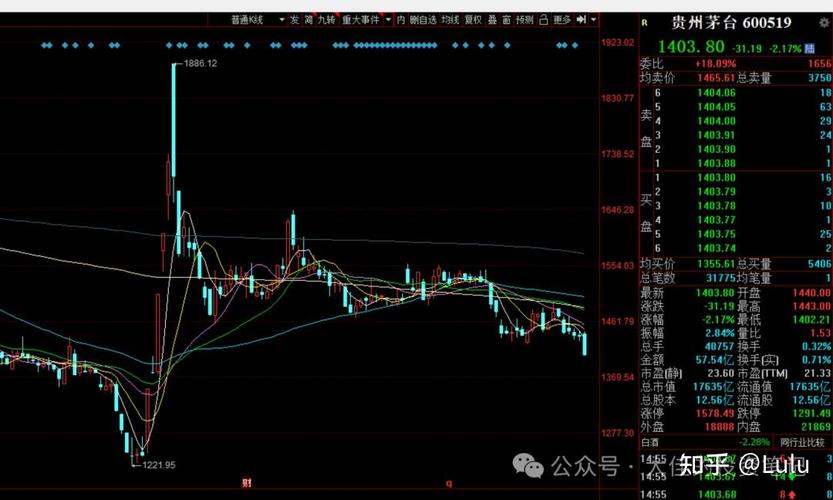Click the 委比 value +18.09%
The height and width of the screenshot is (500, 833).
(x=716, y=64)
